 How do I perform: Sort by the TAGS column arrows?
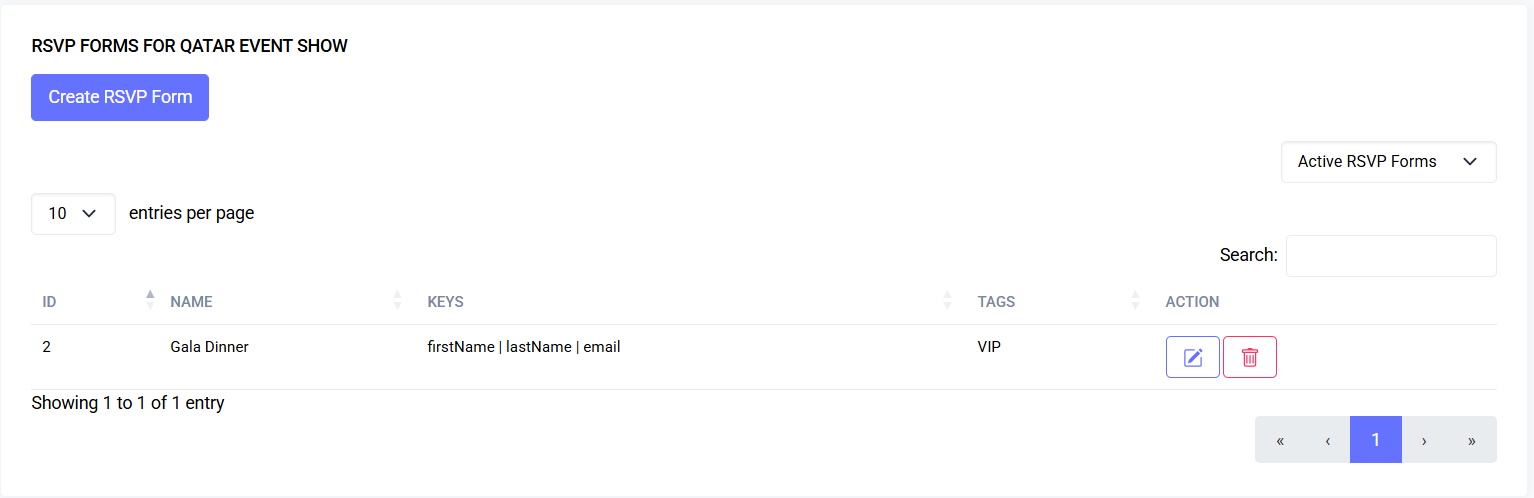click(1135, 299)
